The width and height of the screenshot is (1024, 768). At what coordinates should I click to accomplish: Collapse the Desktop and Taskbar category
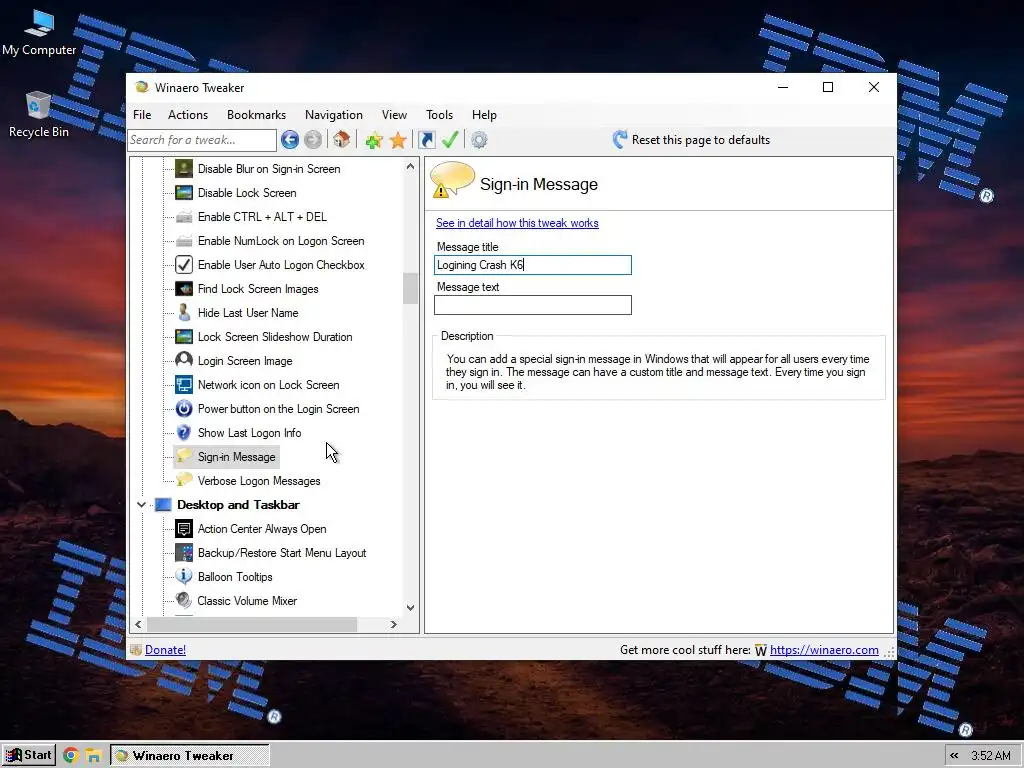(141, 505)
